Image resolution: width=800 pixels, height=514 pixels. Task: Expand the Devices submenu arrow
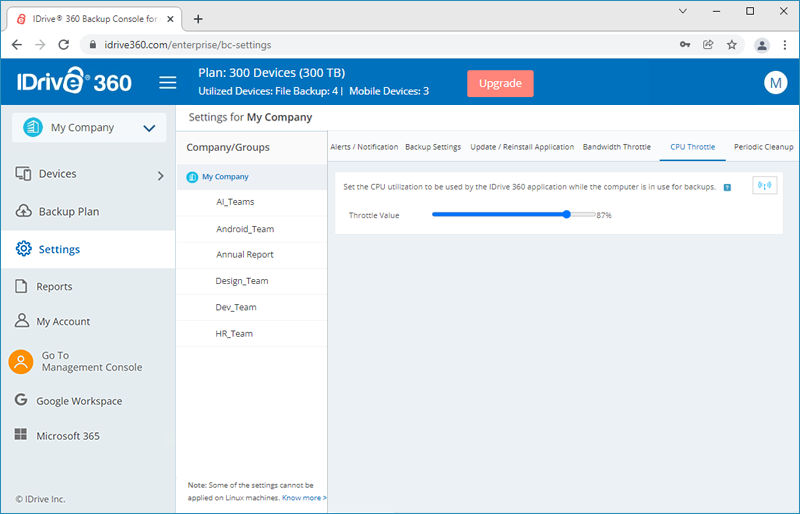click(x=161, y=175)
